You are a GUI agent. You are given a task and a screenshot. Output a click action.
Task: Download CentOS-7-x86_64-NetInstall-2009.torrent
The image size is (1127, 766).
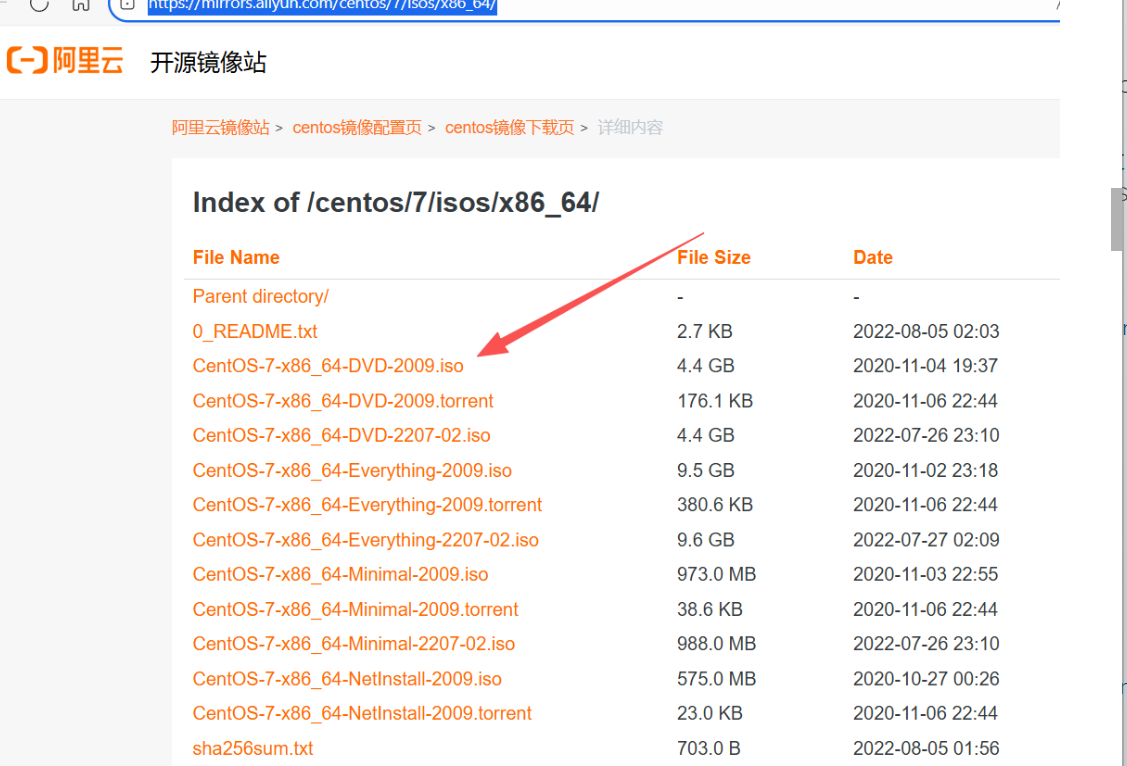click(362, 714)
